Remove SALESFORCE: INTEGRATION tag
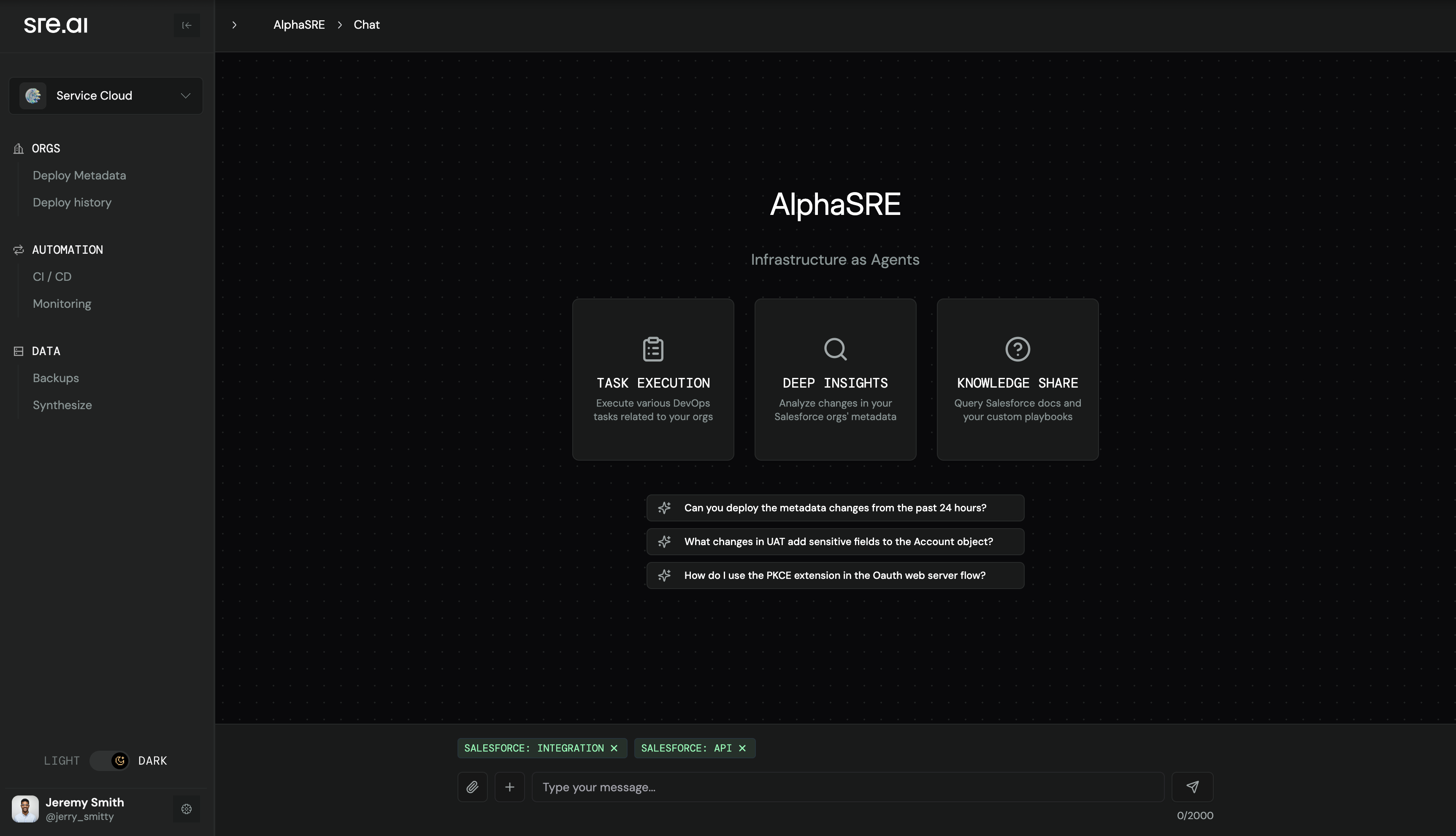The image size is (1456, 836). pyautogui.click(x=614, y=748)
